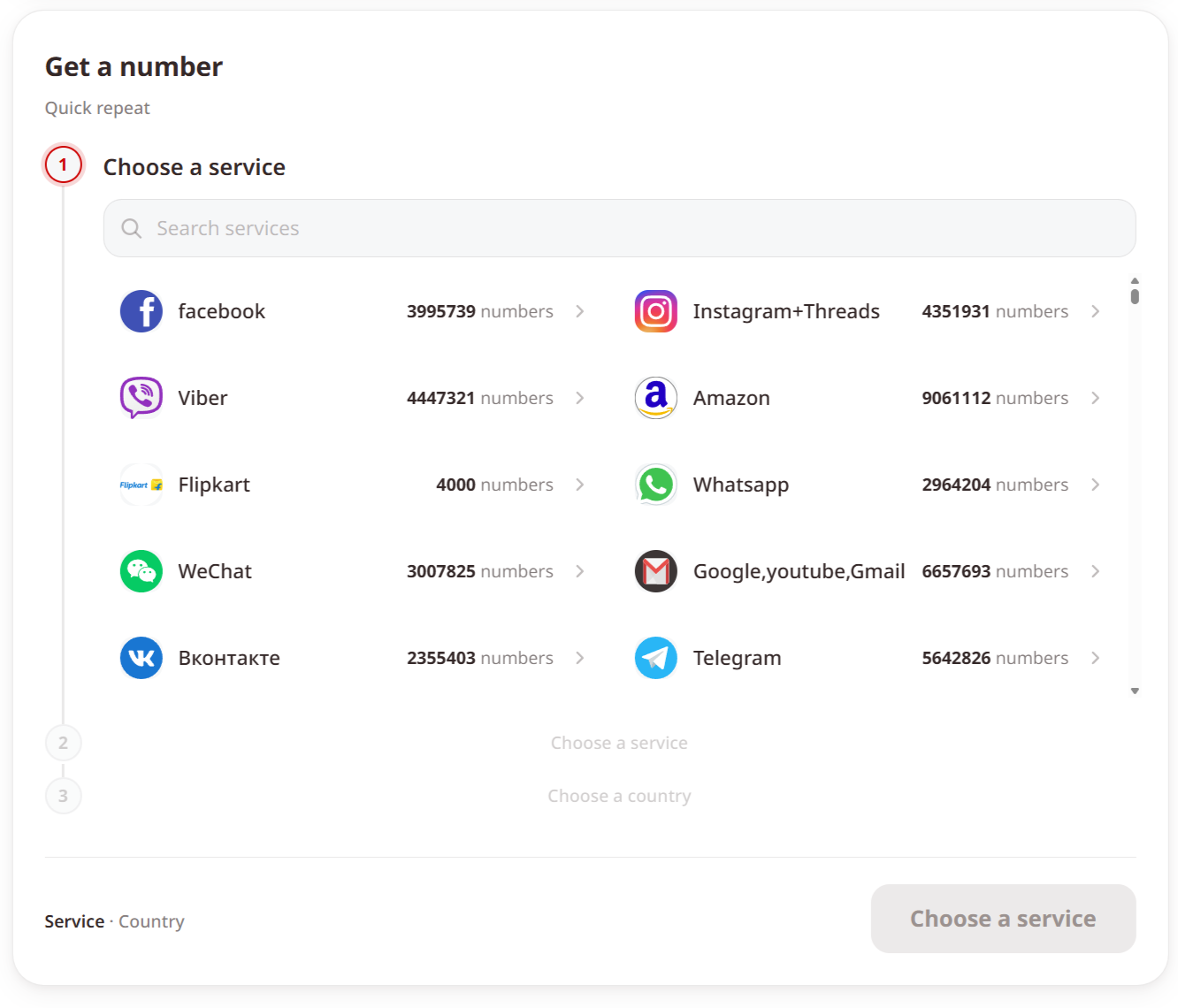The image size is (1178, 1008).
Task: Open Google,youtube,Gmail row chevron arrow
Action: (1096, 571)
